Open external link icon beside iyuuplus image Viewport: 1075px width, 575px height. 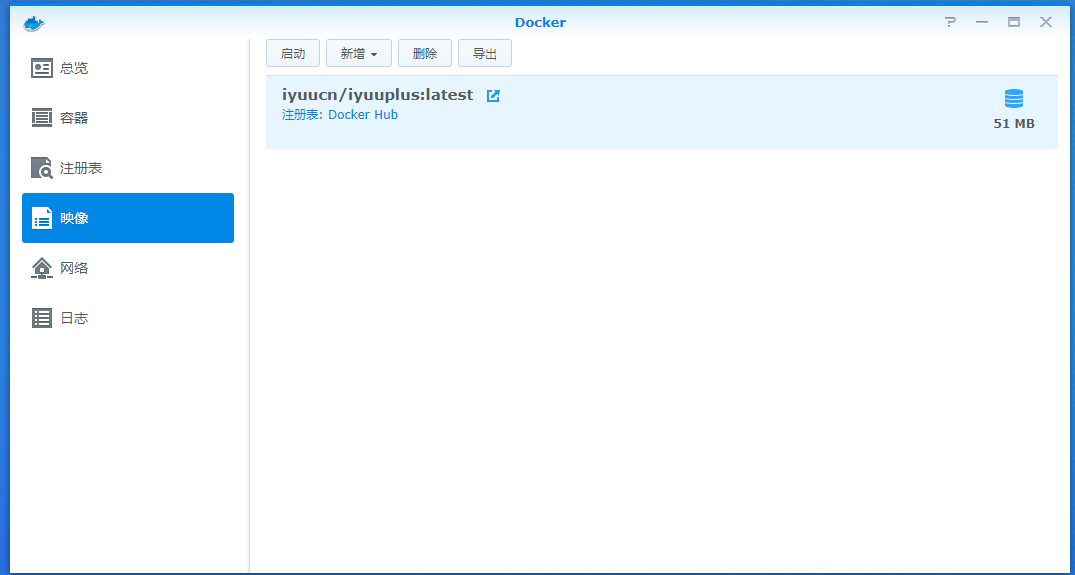(x=493, y=96)
